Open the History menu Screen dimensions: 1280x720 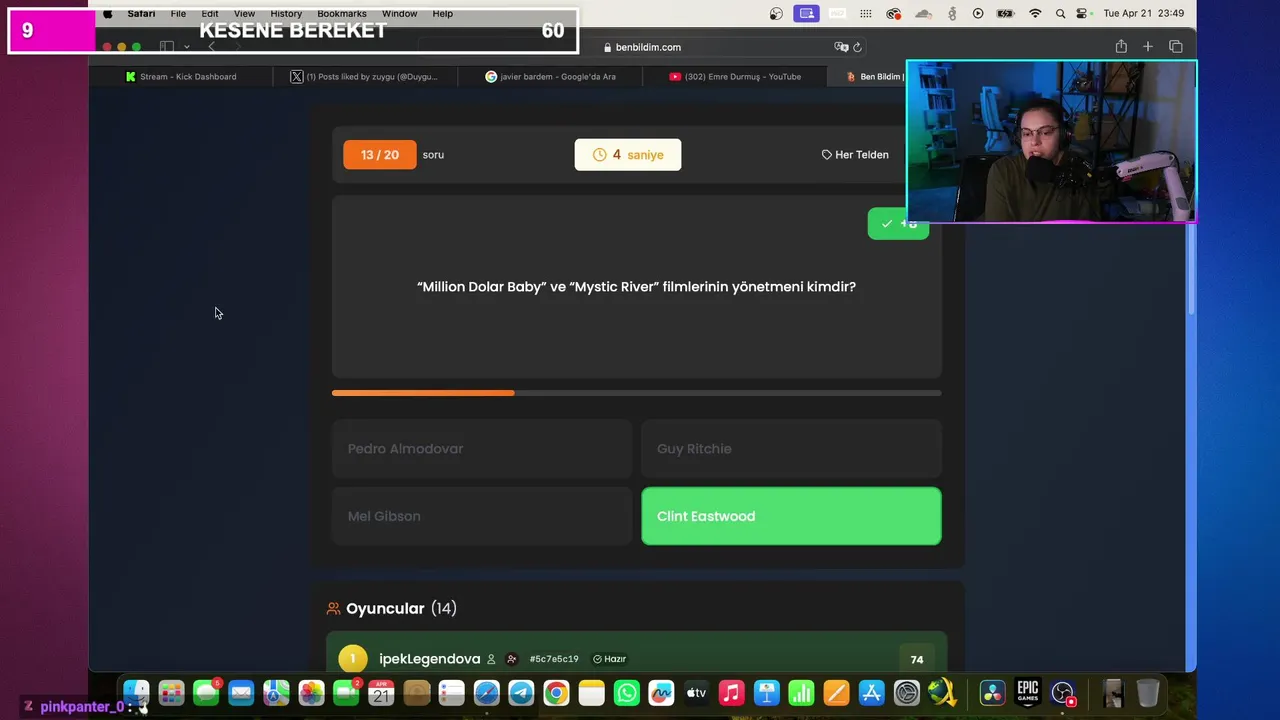[286, 13]
